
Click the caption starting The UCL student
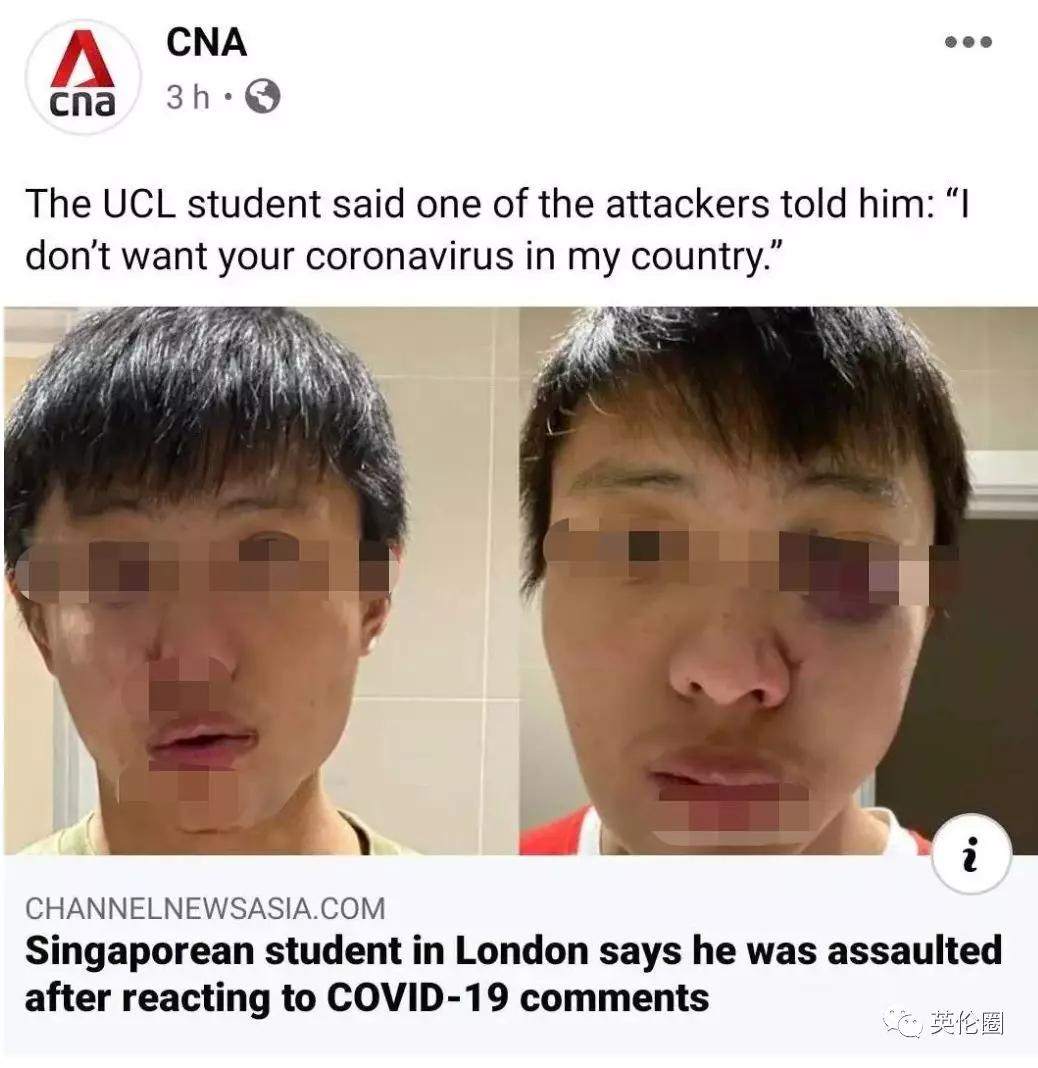(x=497, y=230)
